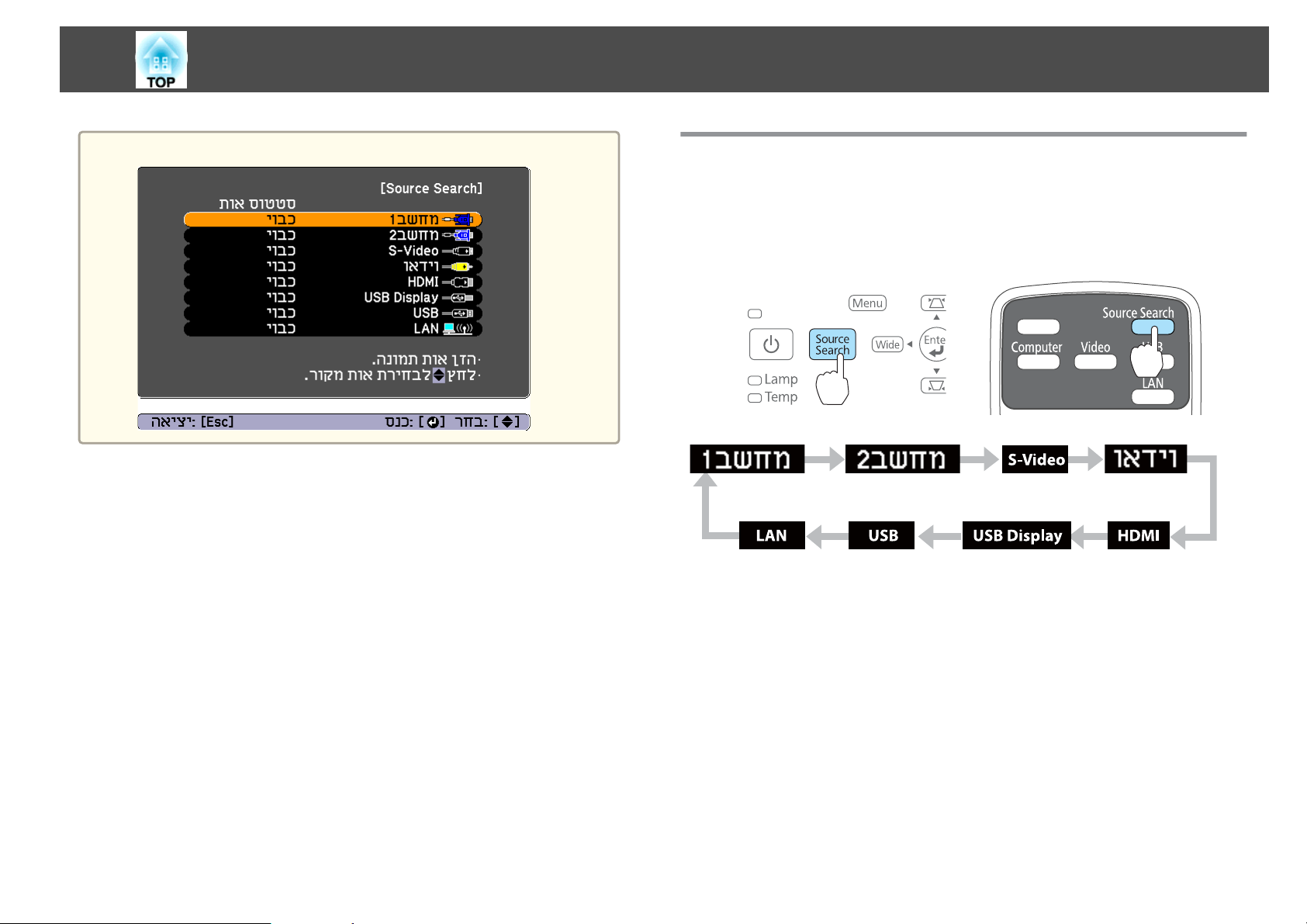
Task: Select the מחשב2 source row
Action: tap(333, 235)
